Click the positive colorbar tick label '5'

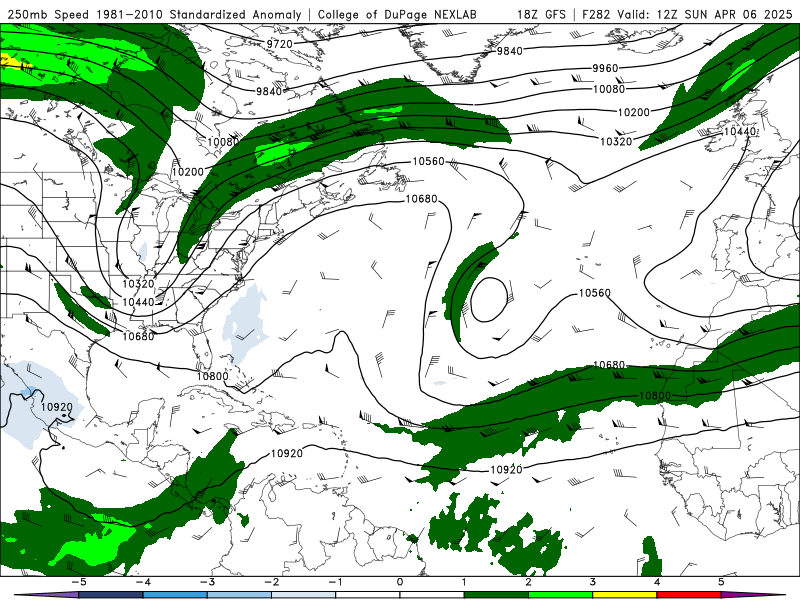pos(721,582)
